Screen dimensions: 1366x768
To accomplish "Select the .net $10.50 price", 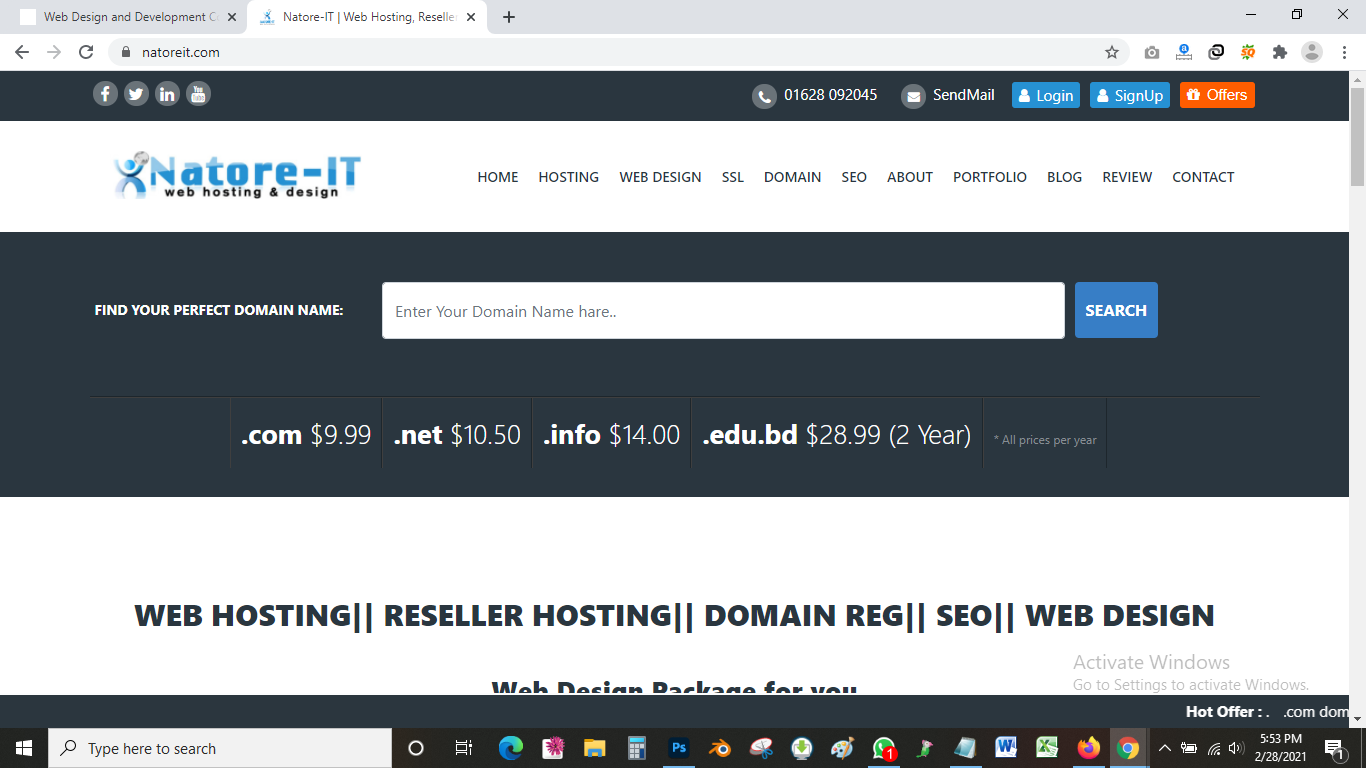I will tap(457, 435).
